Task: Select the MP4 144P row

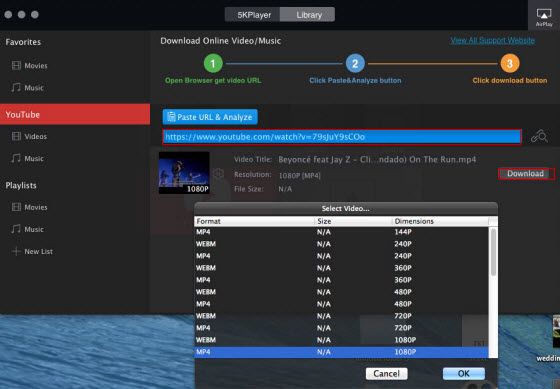Action: point(341,232)
